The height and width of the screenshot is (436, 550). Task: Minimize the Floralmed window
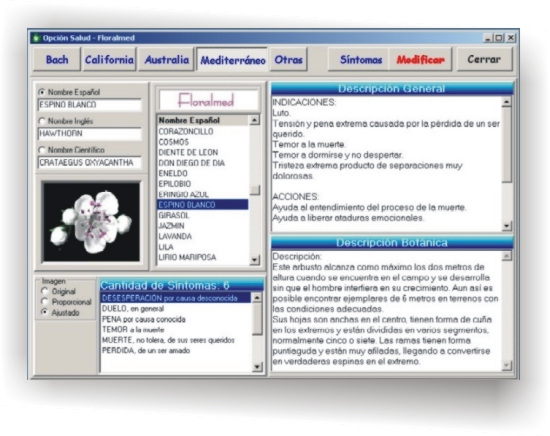pyautogui.click(x=488, y=38)
